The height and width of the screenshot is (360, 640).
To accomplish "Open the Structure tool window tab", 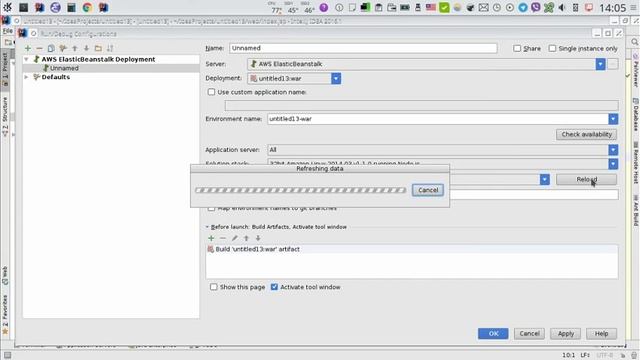I will 5,116.
